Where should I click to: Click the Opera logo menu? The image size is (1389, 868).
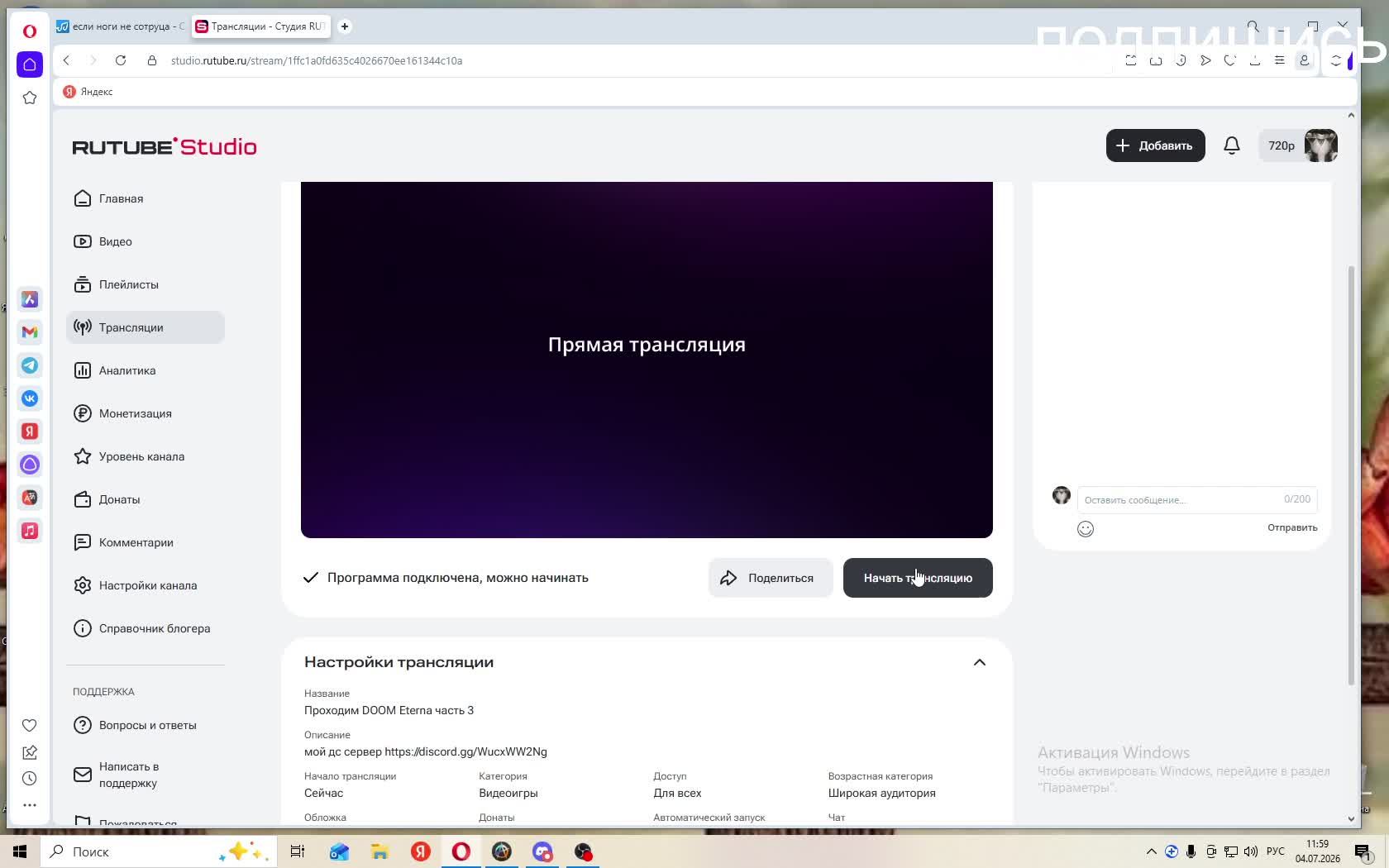coord(30,31)
